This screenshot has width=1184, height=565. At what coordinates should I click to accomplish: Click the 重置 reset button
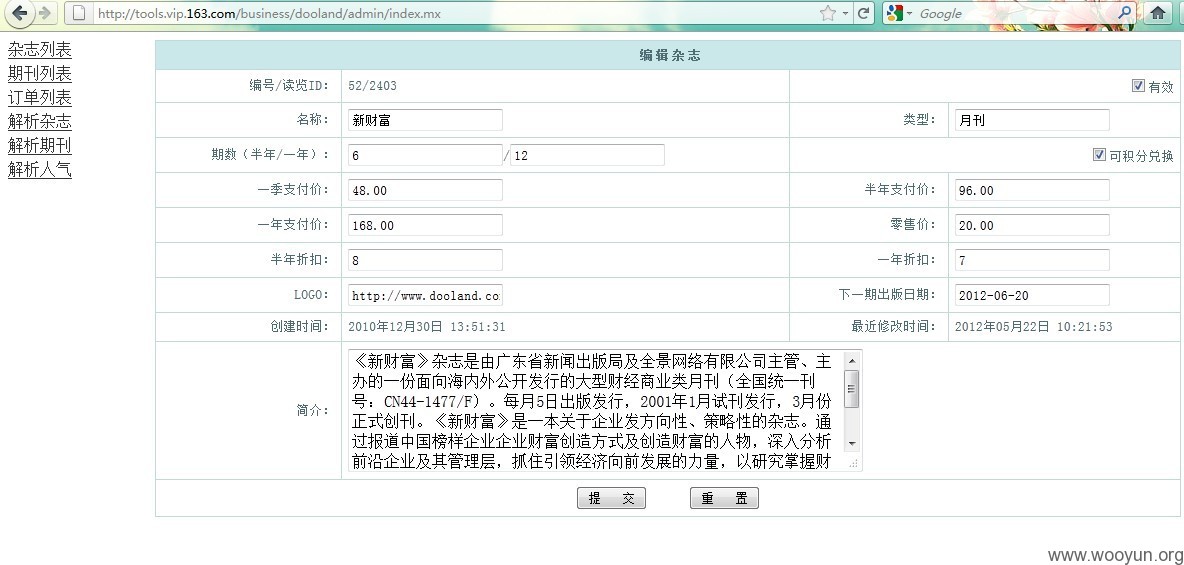pos(724,499)
